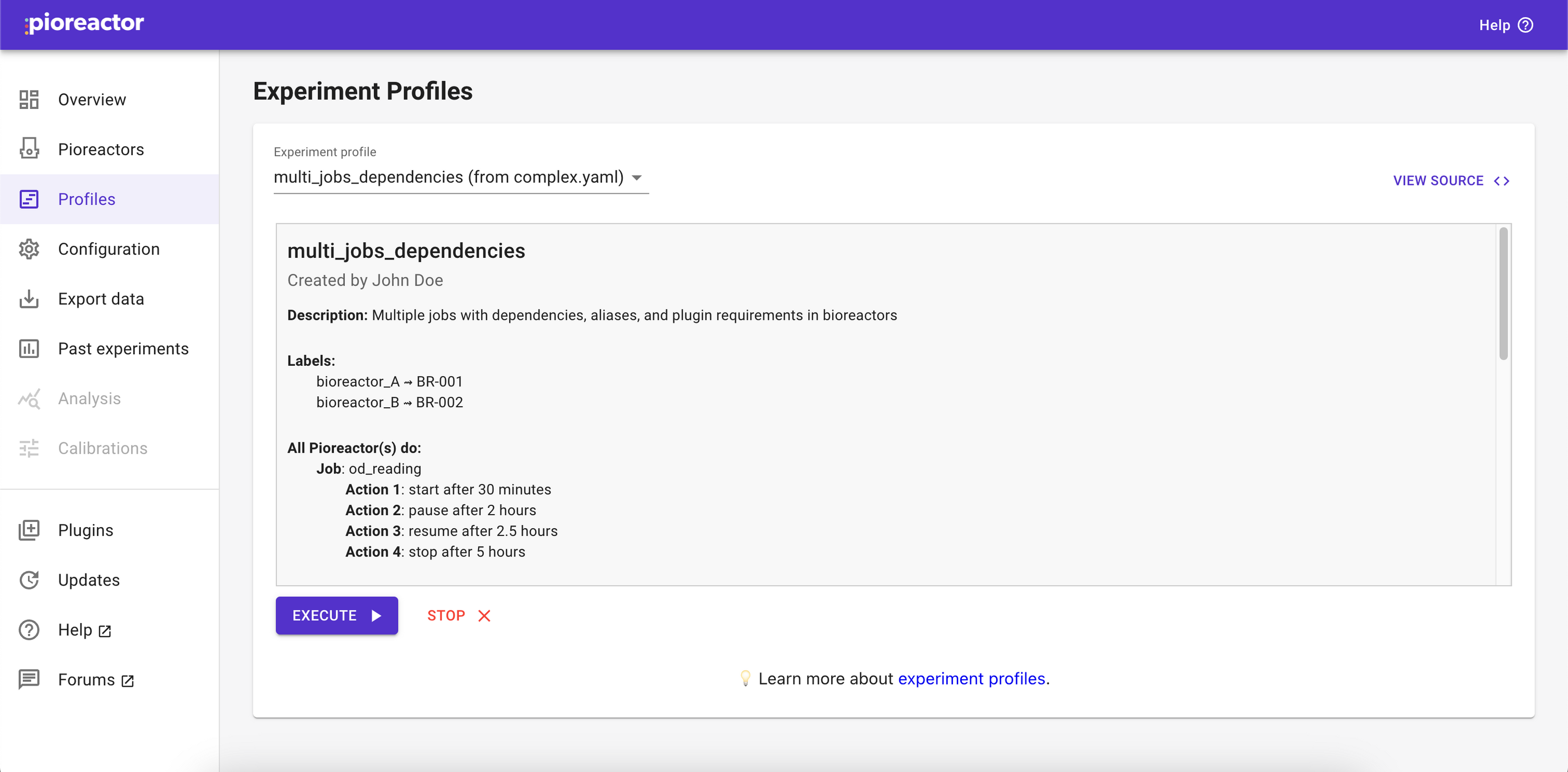The width and height of the screenshot is (1568, 772).
Task: Click the Plugins icon in the sidebar
Action: tap(29, 530)
